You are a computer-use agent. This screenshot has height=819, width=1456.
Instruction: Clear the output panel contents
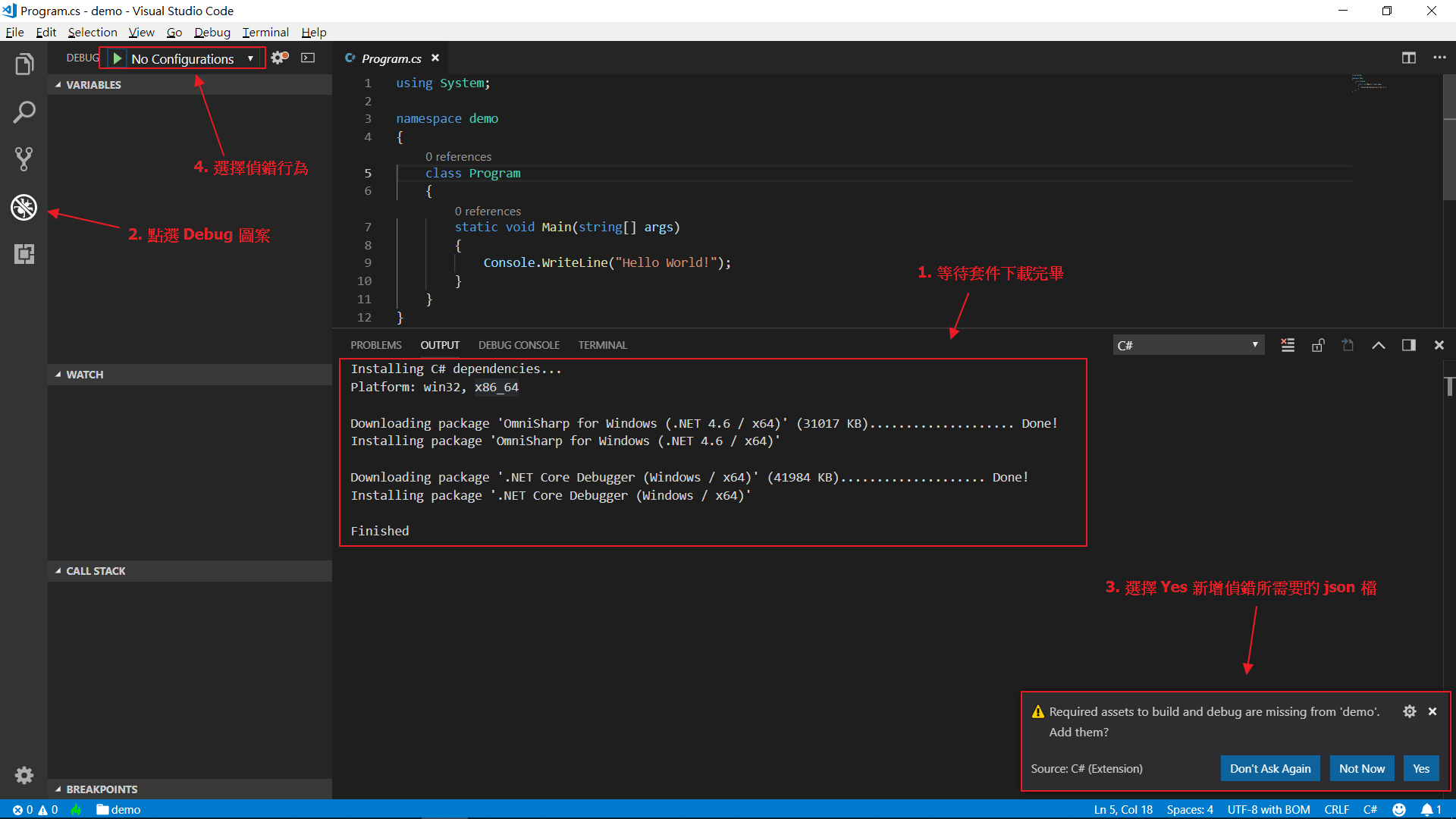click(x=1288, y=345)
